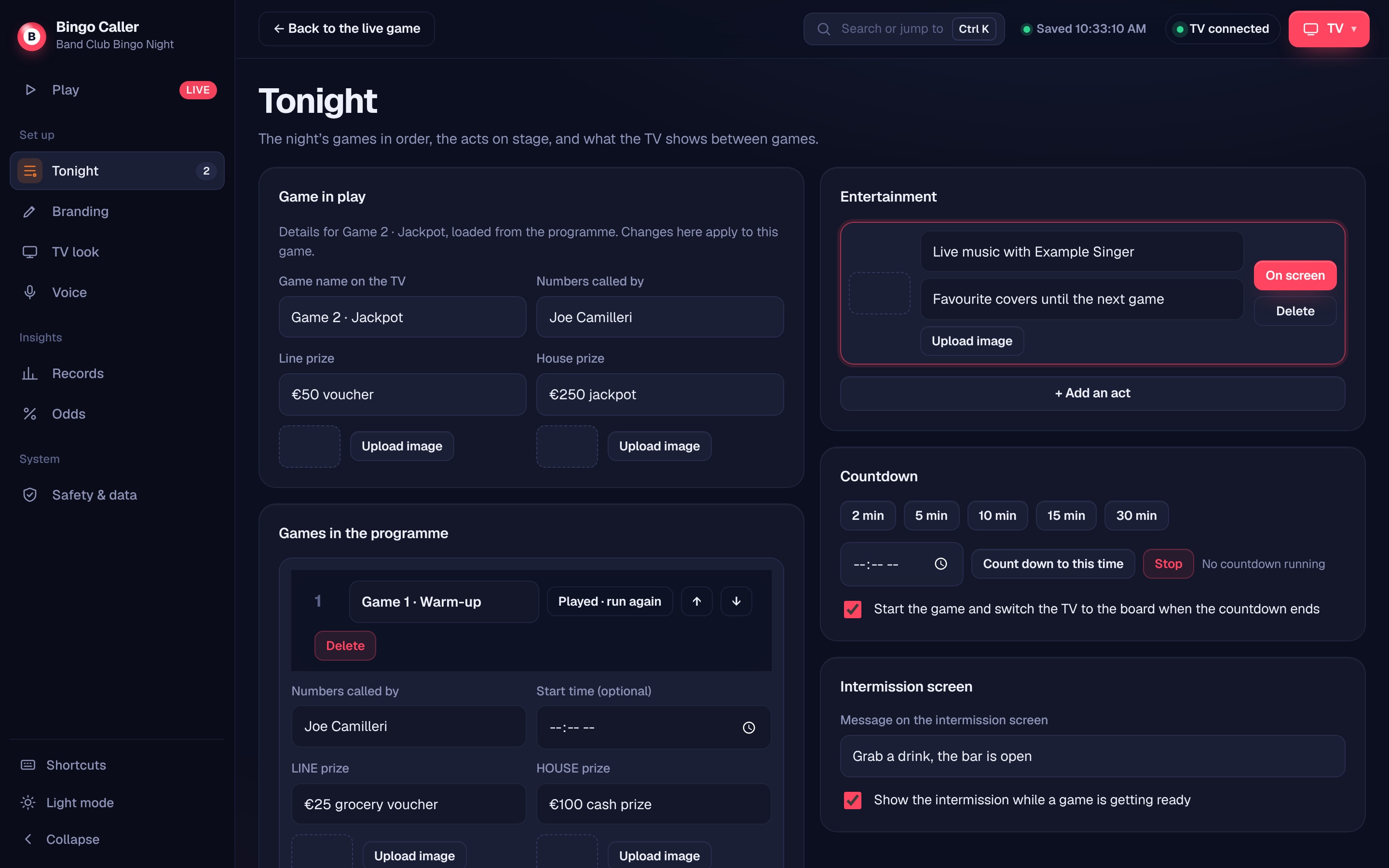Toggle the On screen button for the act
Viewport: 1389px width, 868px height.
(x=1295, y=275)
